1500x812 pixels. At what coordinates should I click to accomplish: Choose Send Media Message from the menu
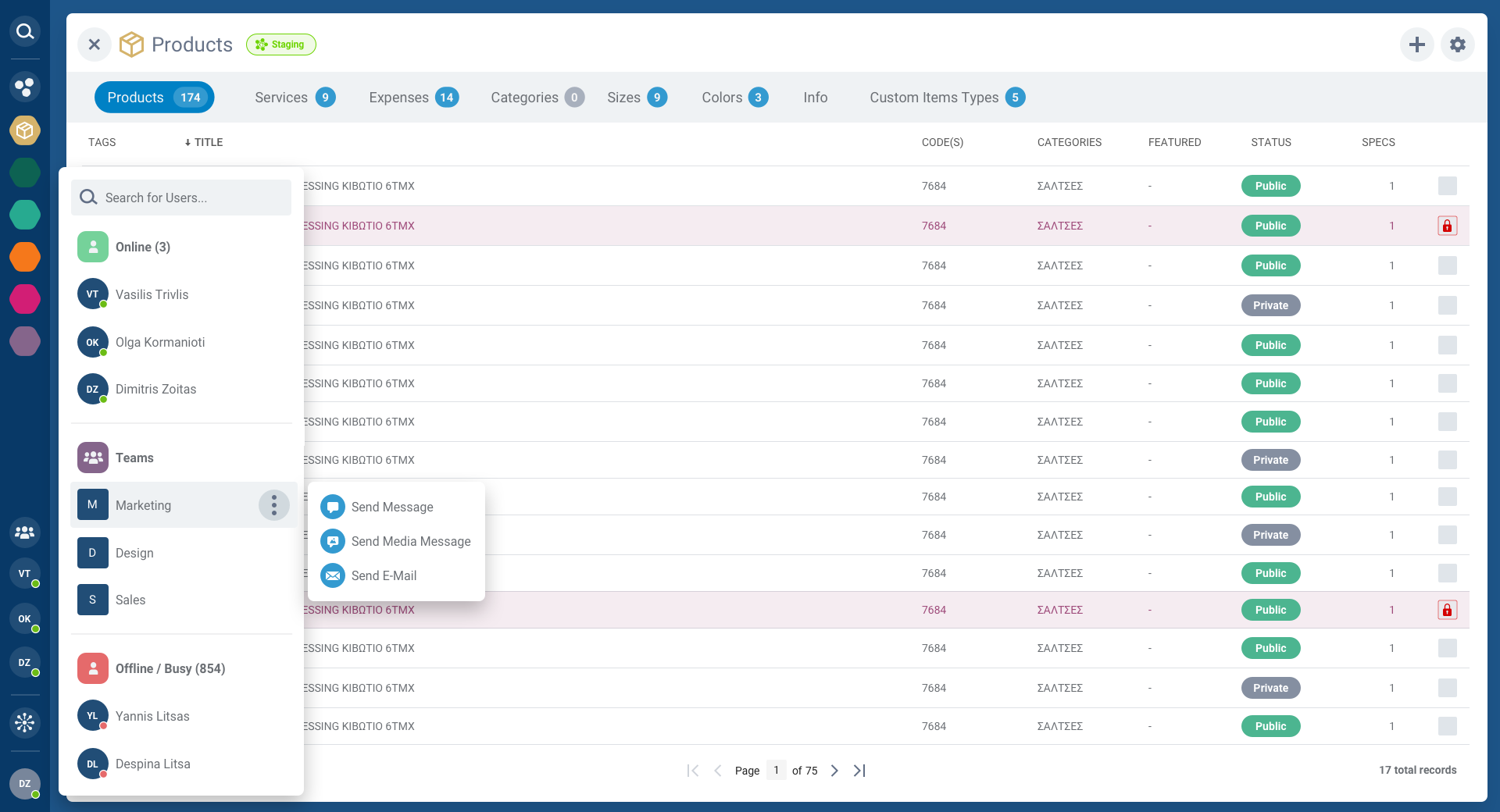pos(410,541)
